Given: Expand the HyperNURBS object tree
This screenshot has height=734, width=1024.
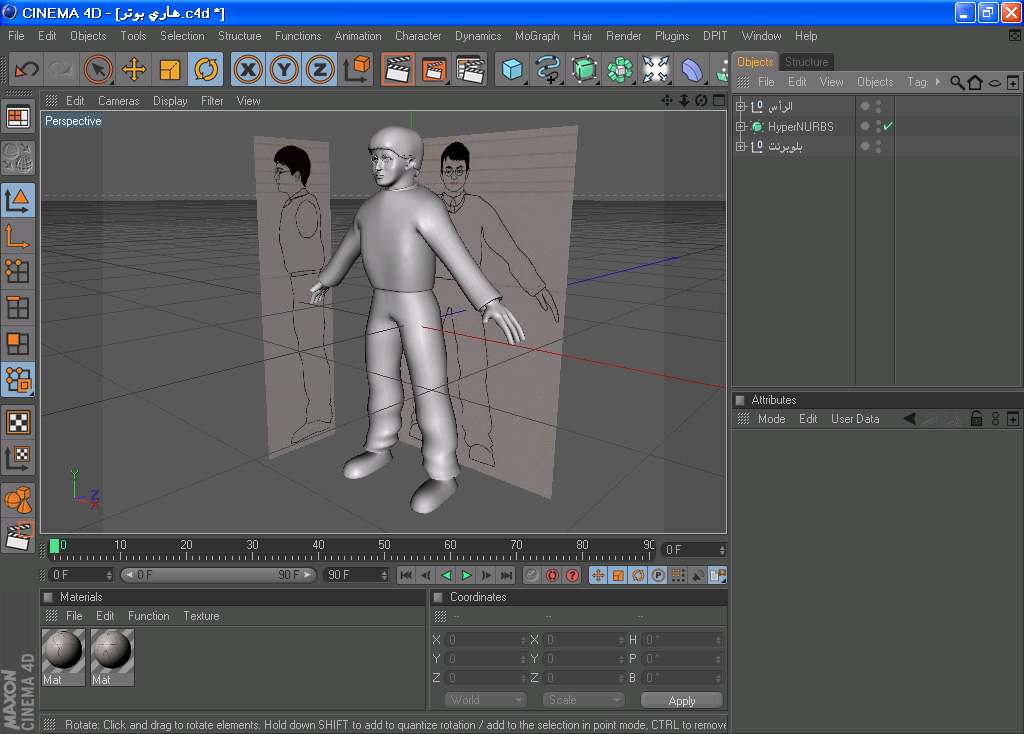Looking at the screenshot, I should (x=741, y=126).
